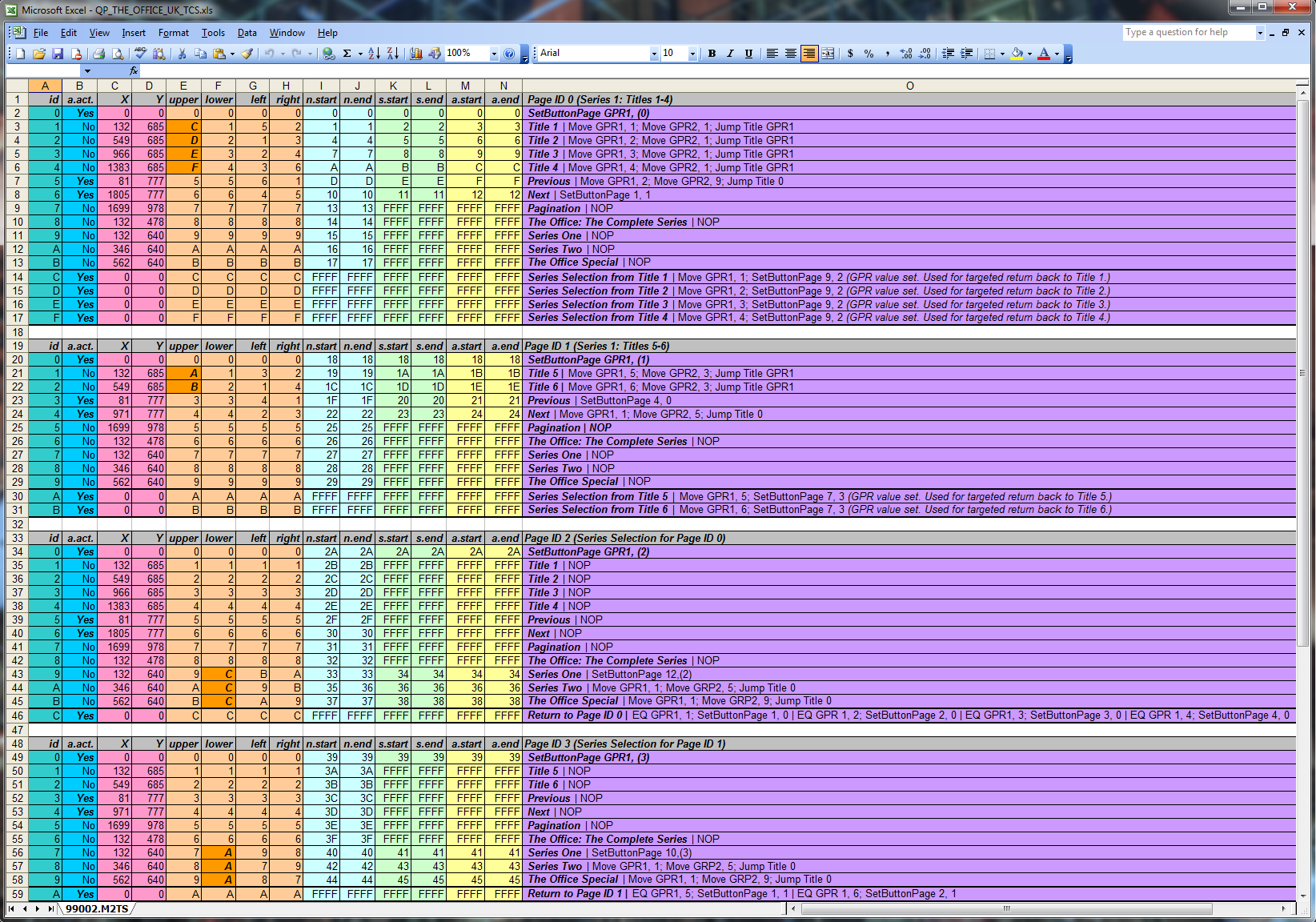
Task: Open the File menu
Action: (x=41, y=33)
